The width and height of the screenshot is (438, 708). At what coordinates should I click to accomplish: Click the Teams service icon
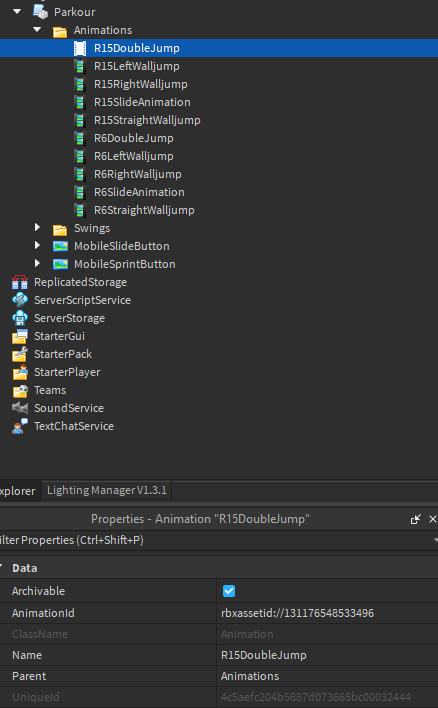pos(20,391)
